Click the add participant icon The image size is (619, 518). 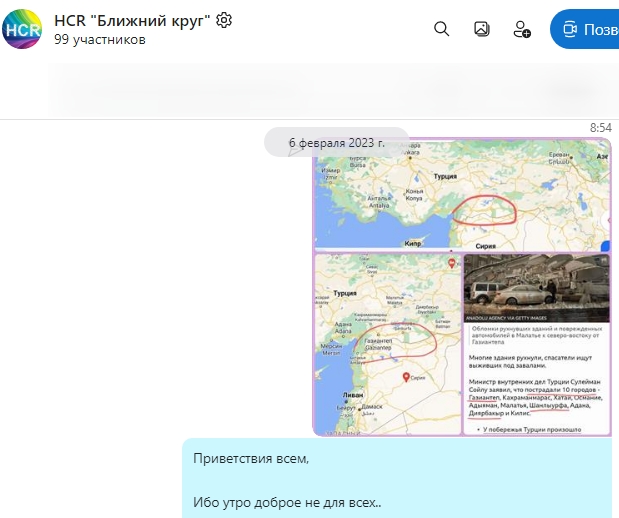(521, 29)
